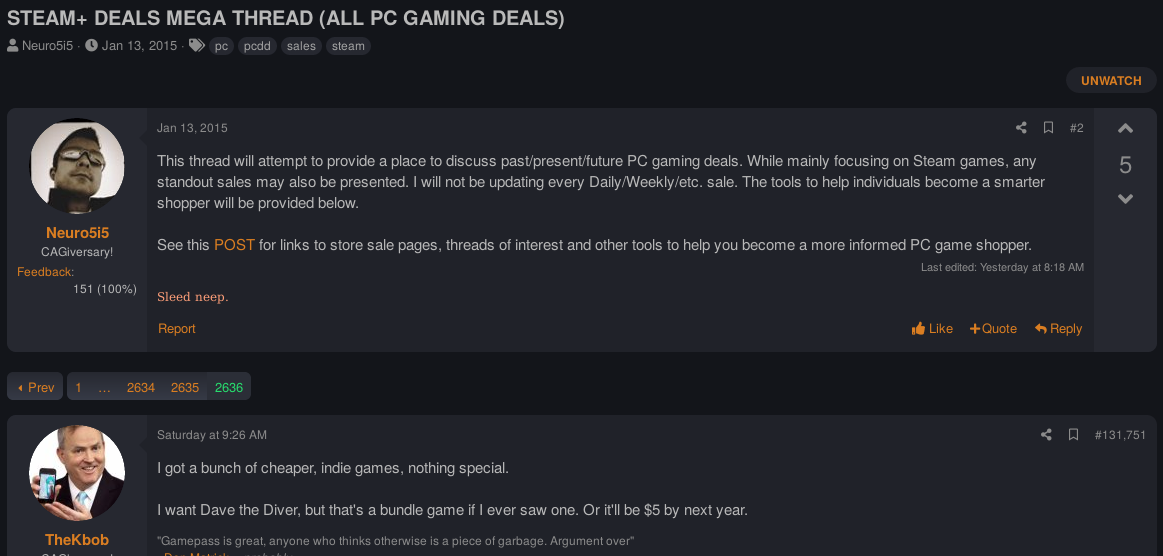Share post #2 via share icon

1021,128
